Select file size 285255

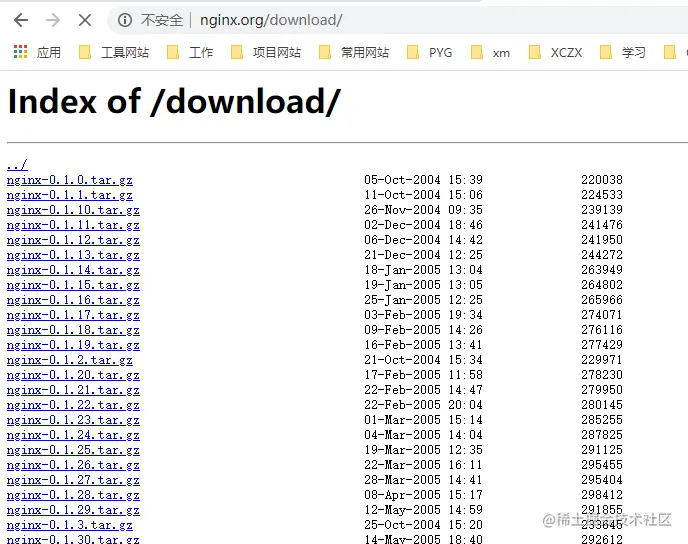coord(602,419)
